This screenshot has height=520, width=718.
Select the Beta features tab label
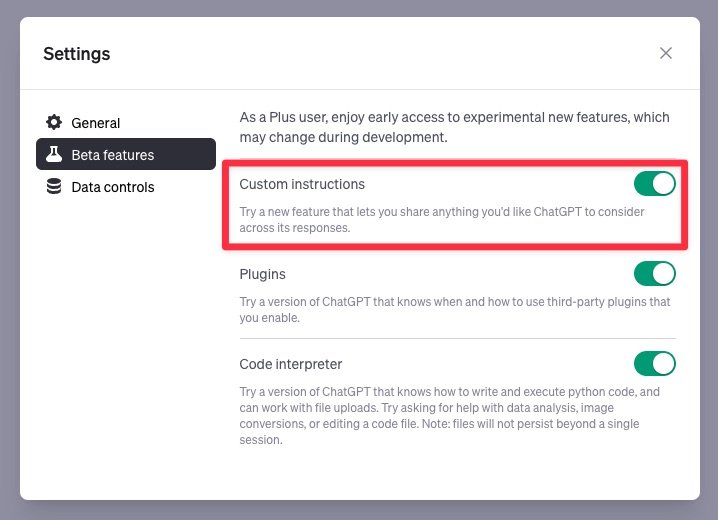(x=112, y=155)
